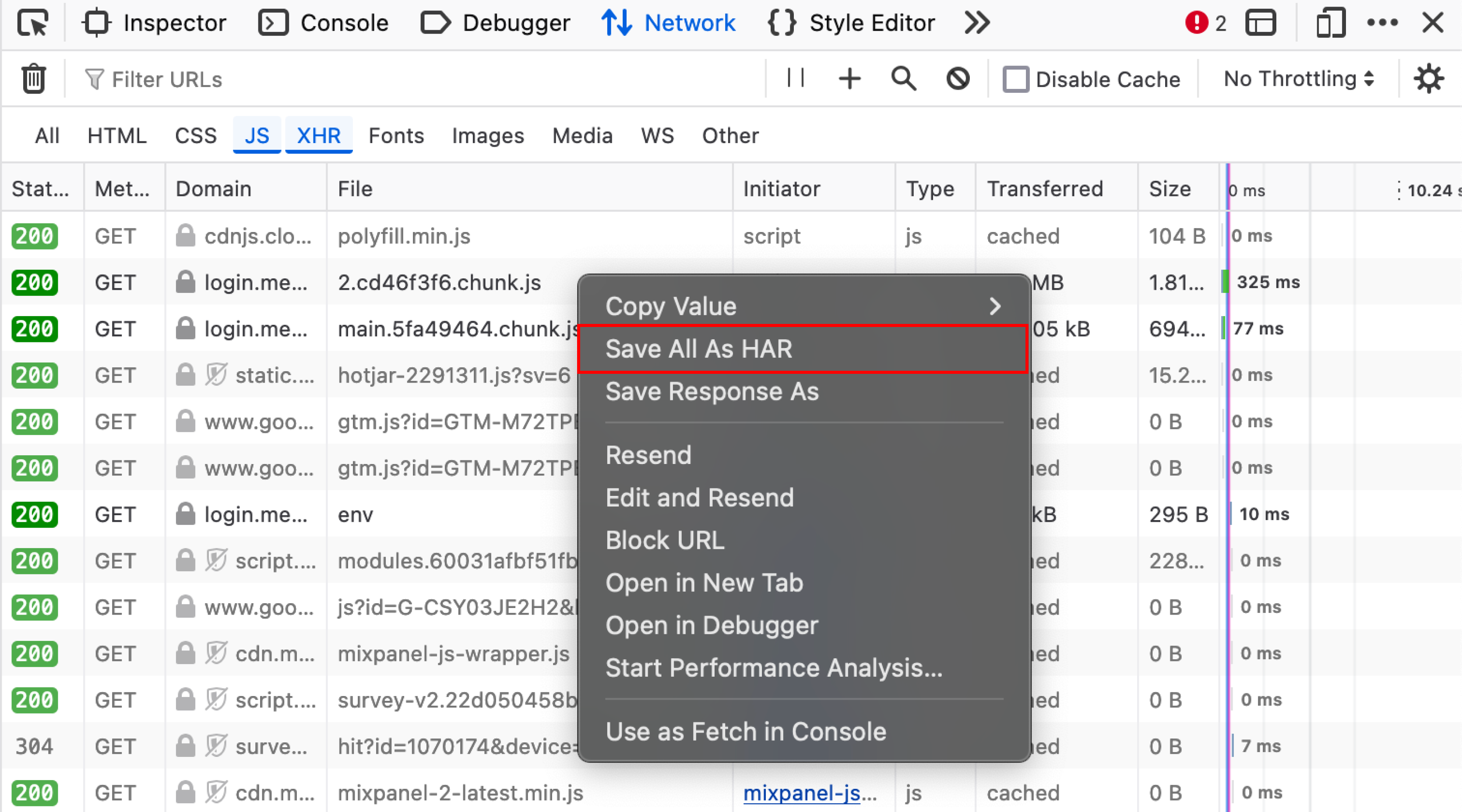Choose Open in Debugger

click(x=803, y=626)
